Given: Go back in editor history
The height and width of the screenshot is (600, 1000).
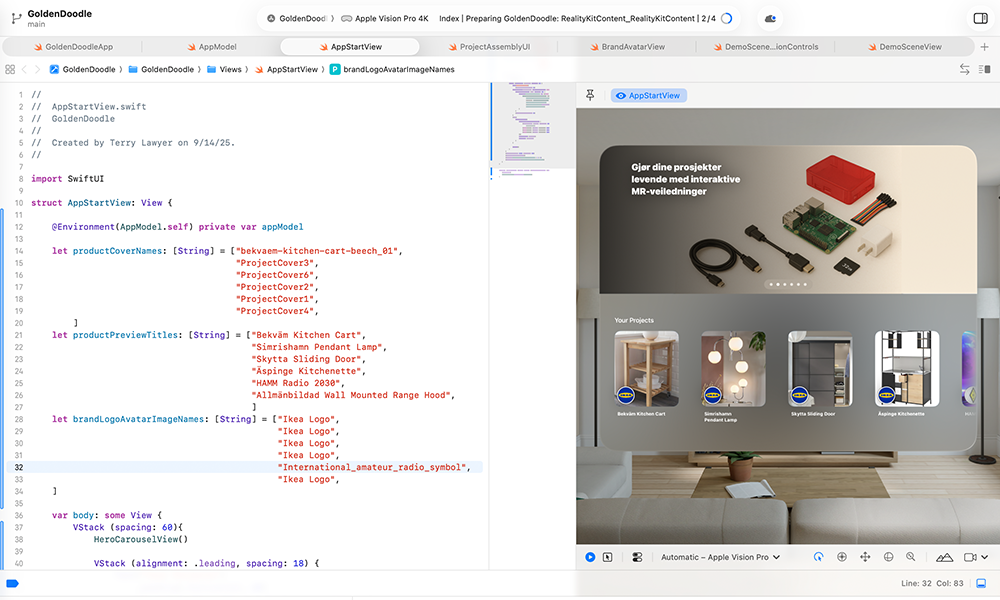Looking at the screenshot, I should point(24,70).
